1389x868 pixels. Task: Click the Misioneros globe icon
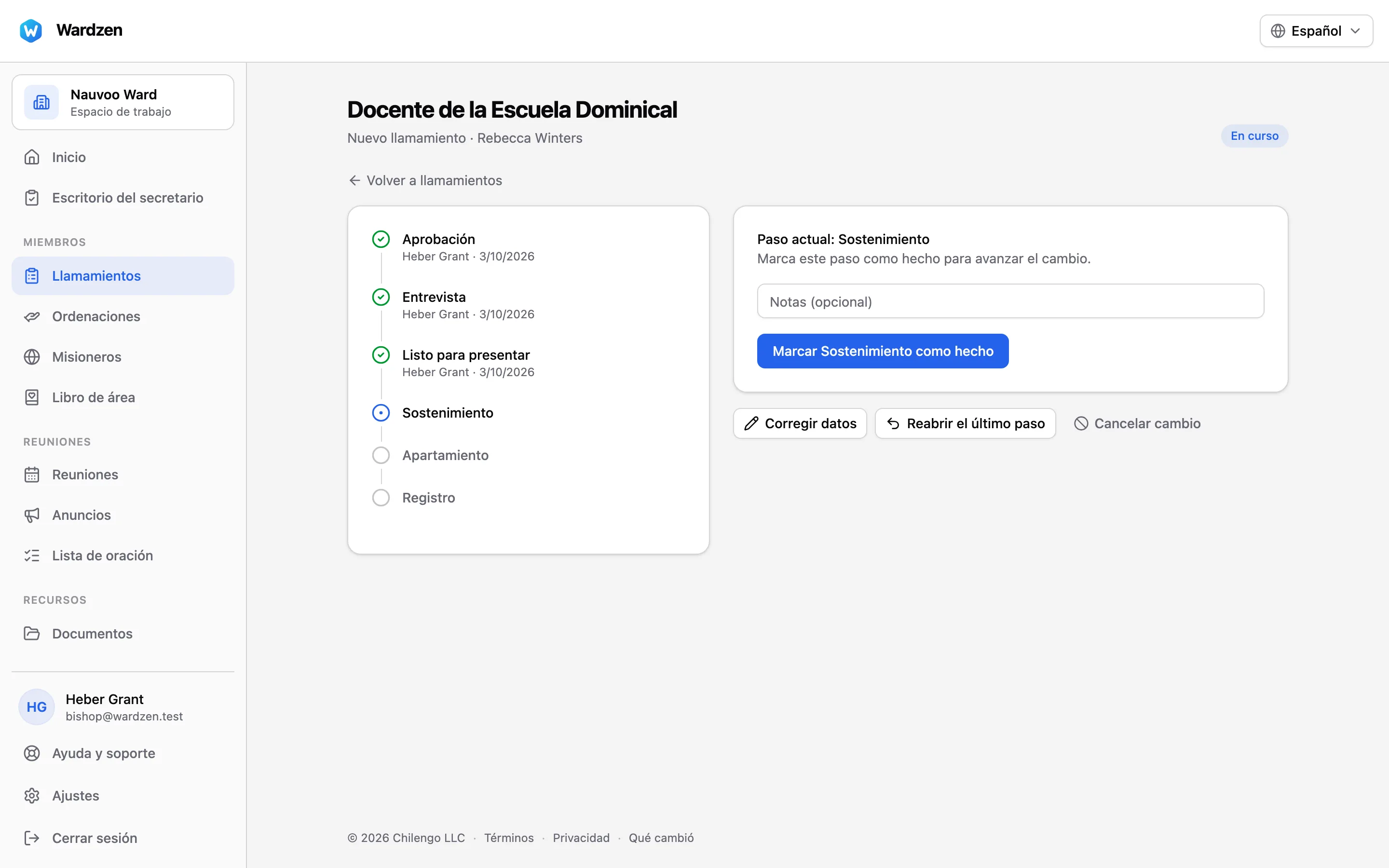click(32, 357)
